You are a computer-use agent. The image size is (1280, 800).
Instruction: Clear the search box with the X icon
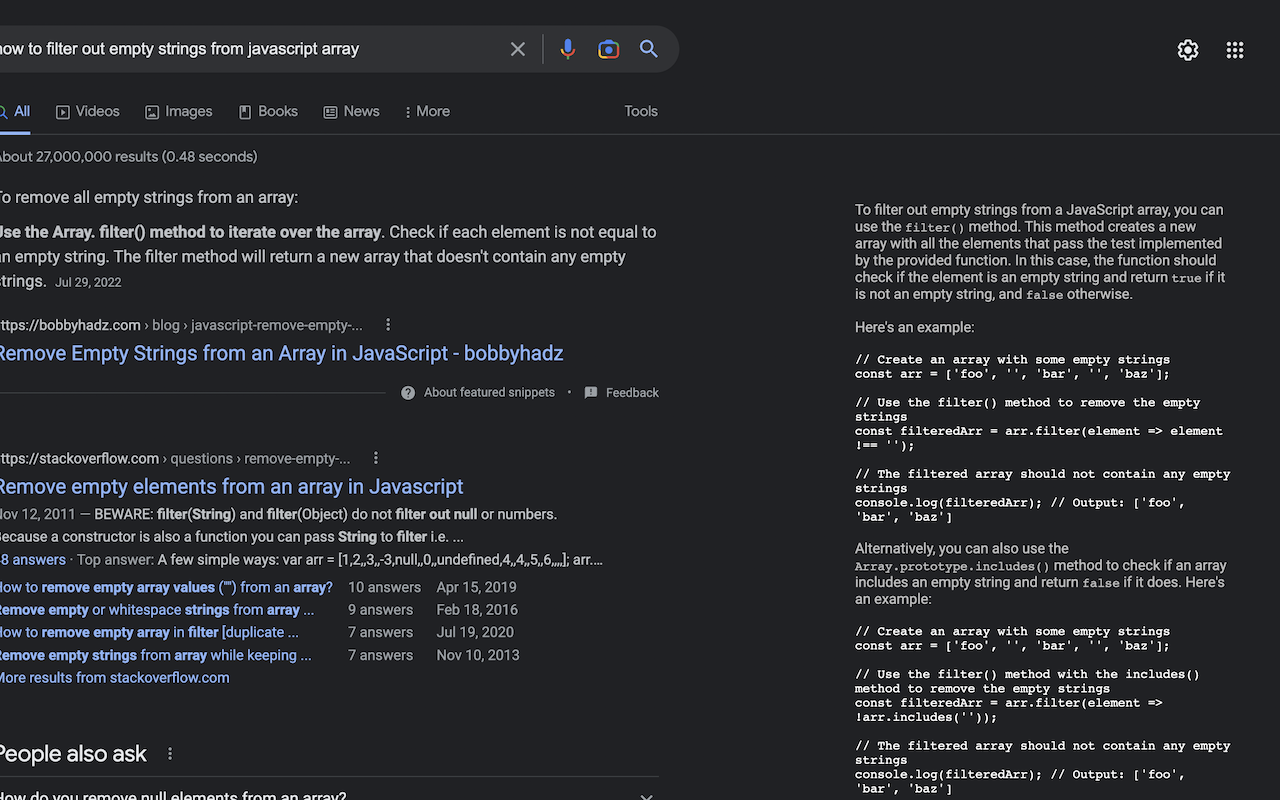pyautogui.click(x=518, y=49)
